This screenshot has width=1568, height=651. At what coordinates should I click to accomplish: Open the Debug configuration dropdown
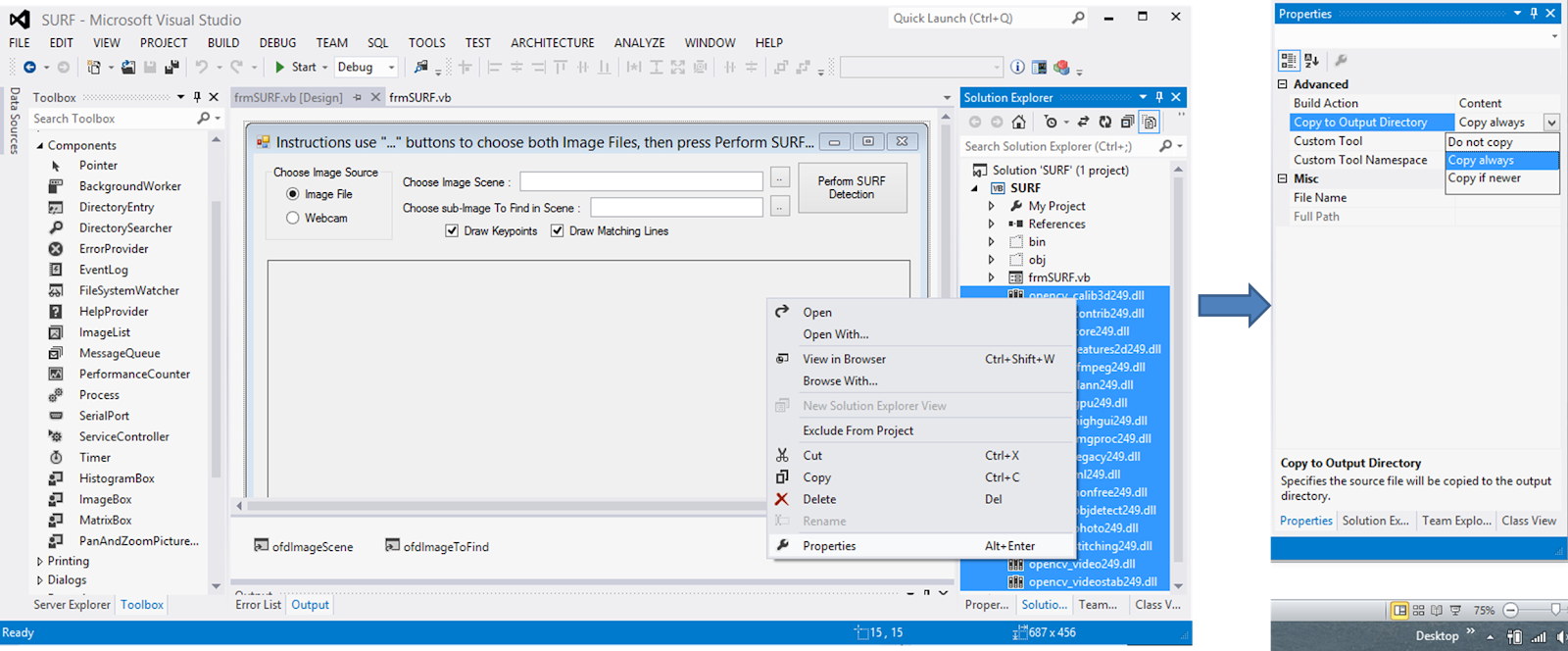pyautogui.click(x=391, y=68)
